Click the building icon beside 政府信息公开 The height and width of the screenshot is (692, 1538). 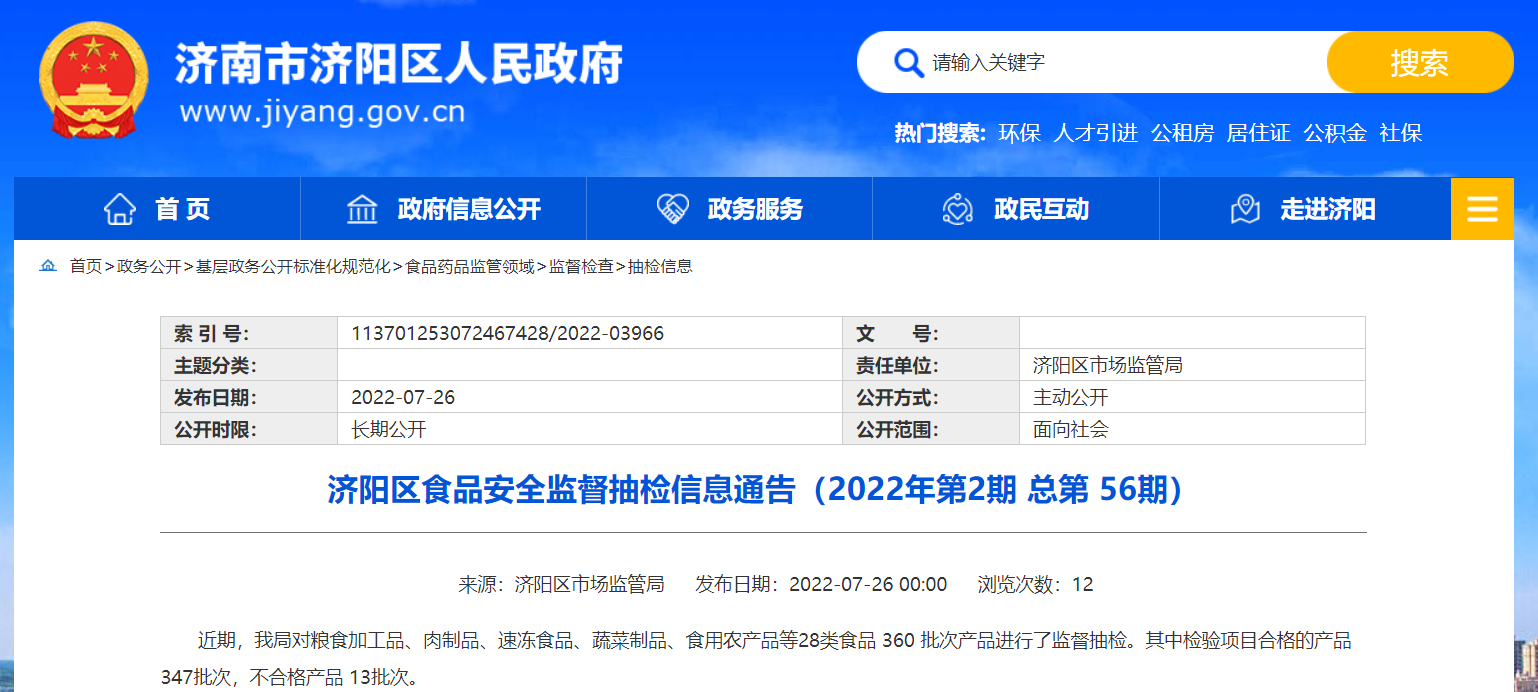(361, 209)
